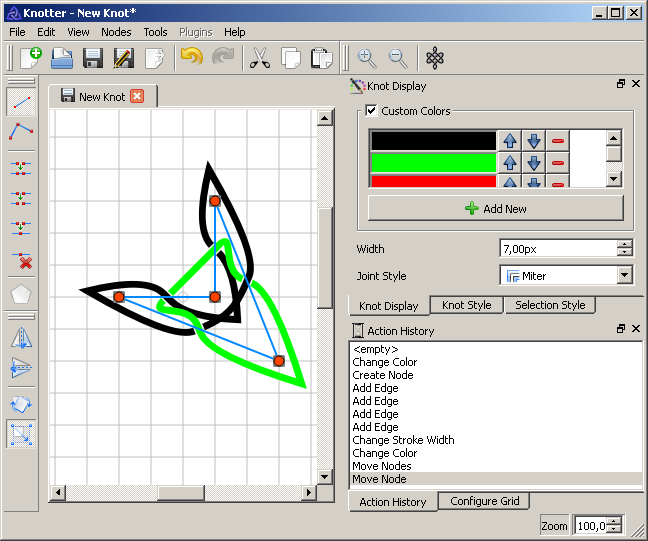Click the black color swatch
The width and height of the screenshot is (648, 541).
433,141
